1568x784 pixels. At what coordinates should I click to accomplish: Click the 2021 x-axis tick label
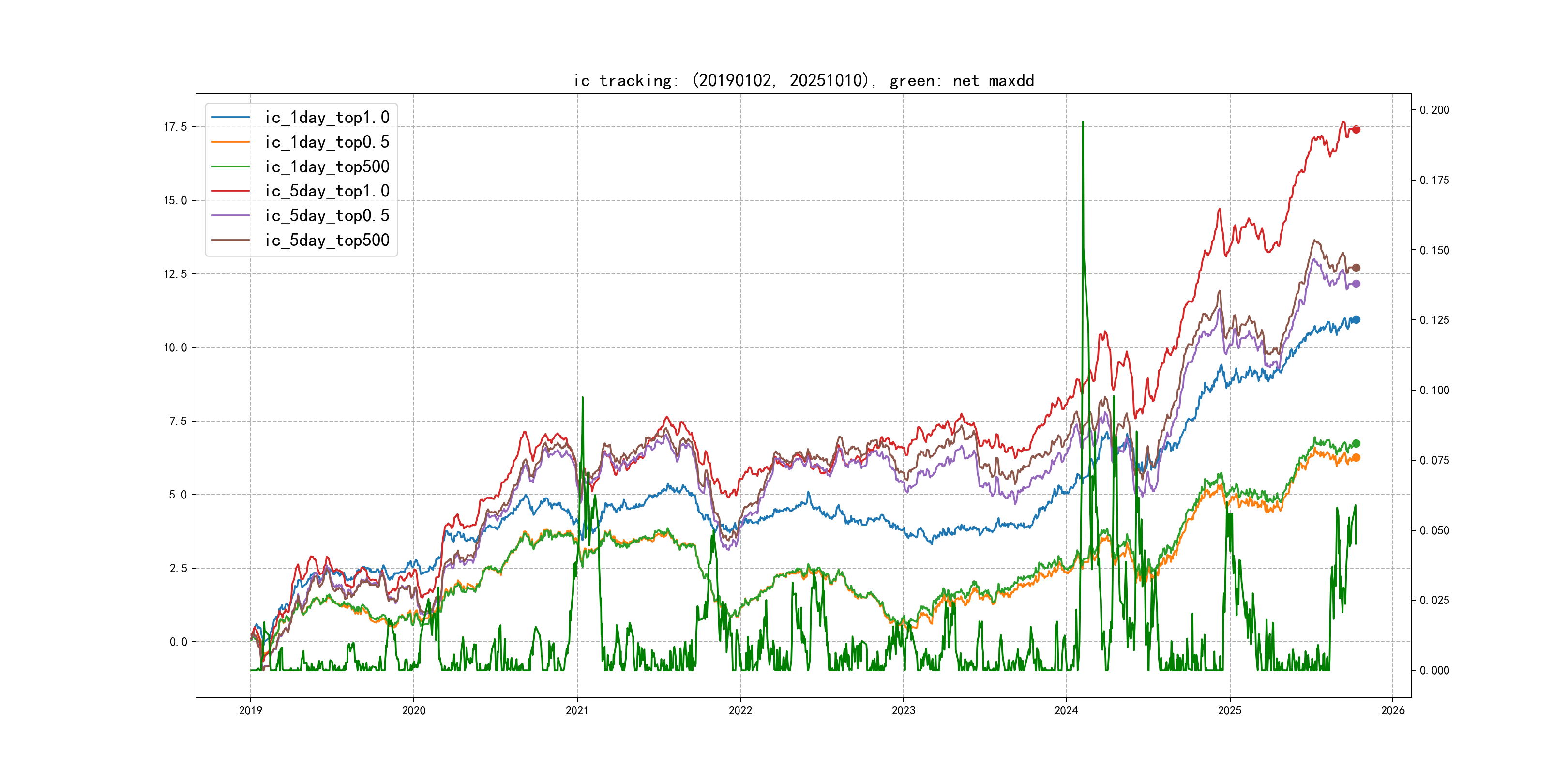(577, 710)
